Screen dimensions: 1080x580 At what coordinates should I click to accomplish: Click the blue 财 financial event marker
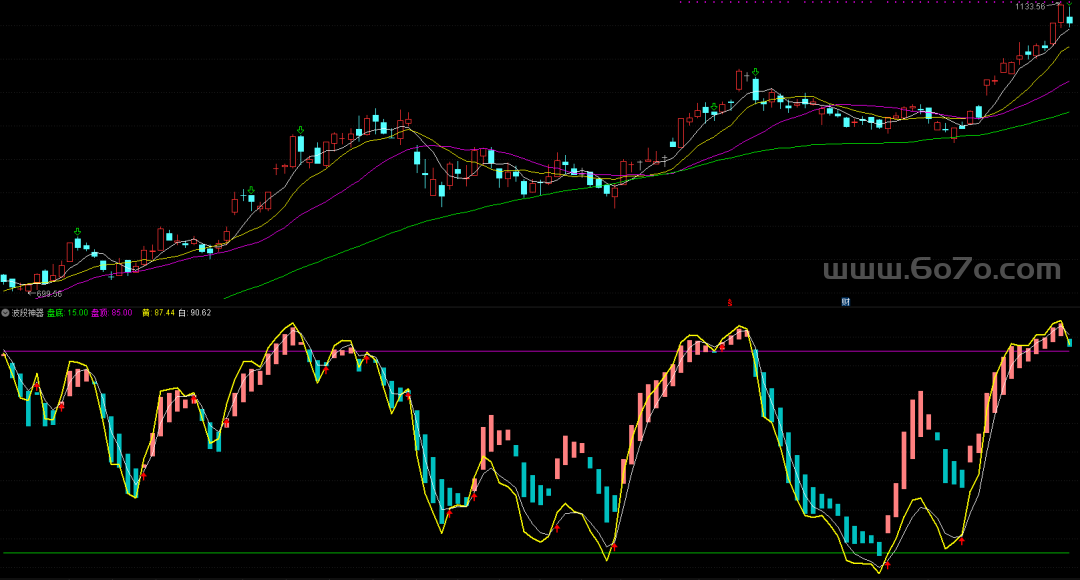click(845, 302)
